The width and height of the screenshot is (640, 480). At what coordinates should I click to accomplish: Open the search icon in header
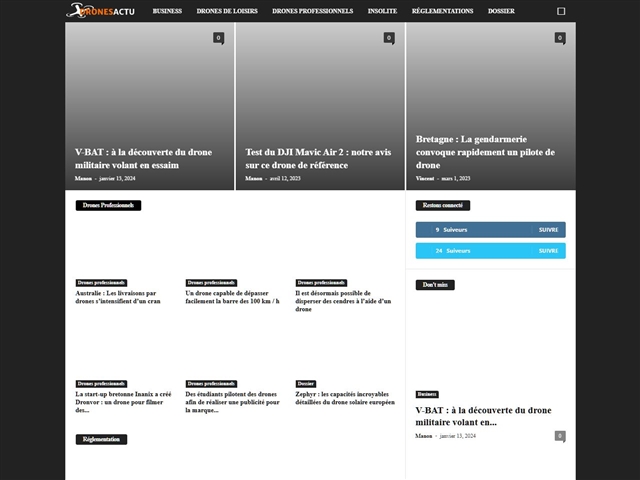pyautogui.click(x=561, y=11)
